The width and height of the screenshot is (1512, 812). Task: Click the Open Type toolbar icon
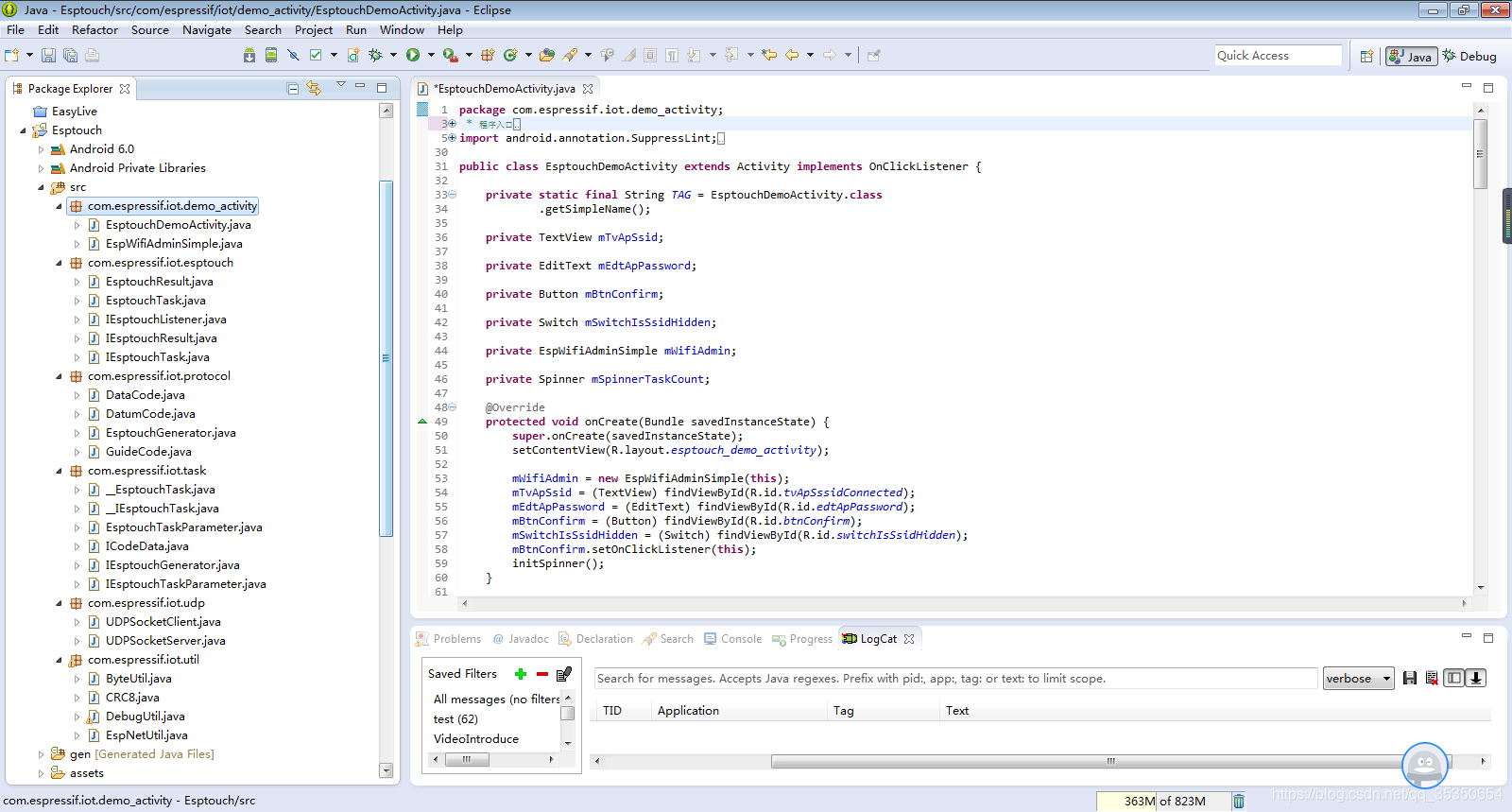[547, 56]
